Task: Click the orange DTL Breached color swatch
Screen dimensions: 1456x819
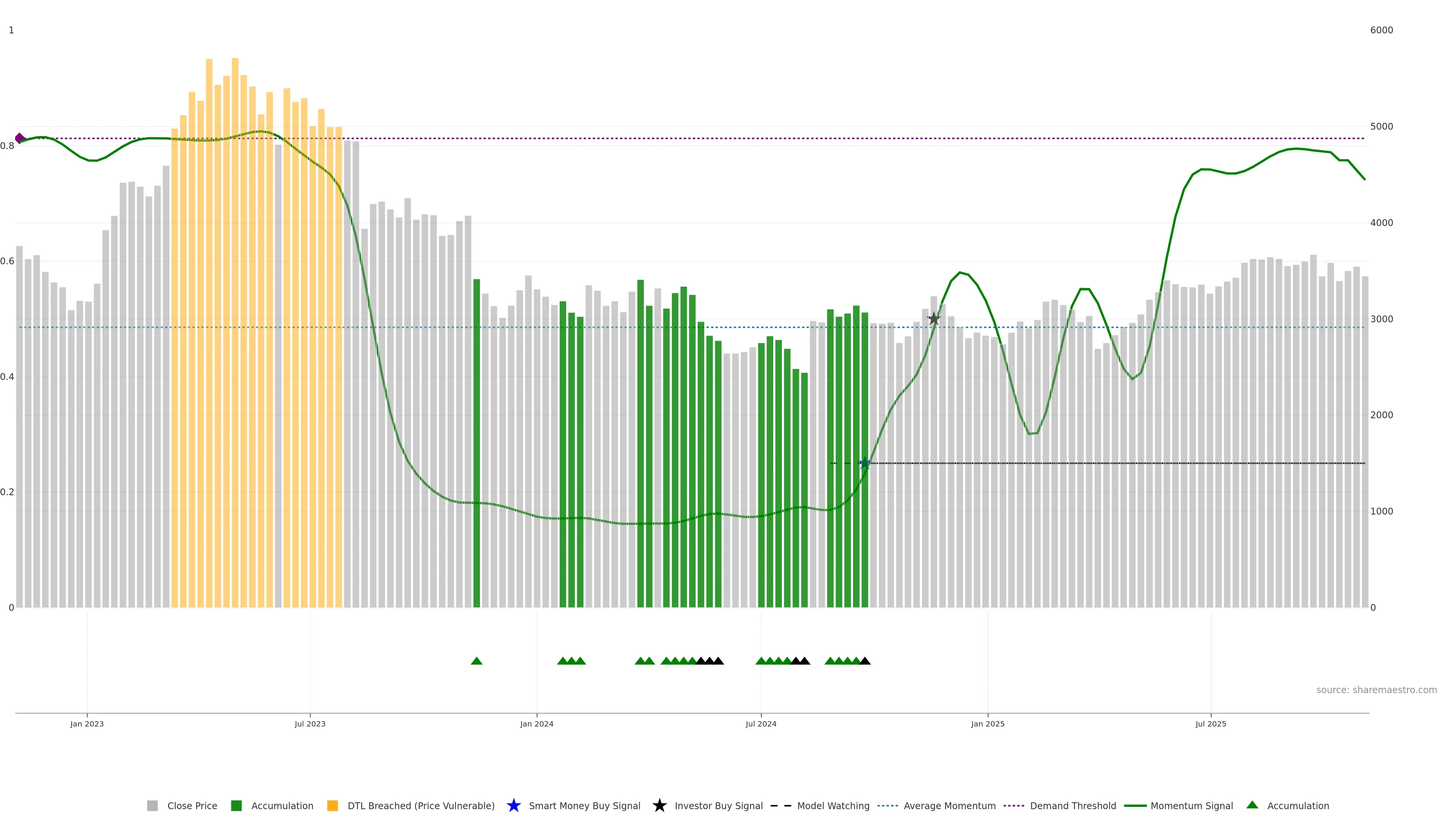Action: pos(333,806)
